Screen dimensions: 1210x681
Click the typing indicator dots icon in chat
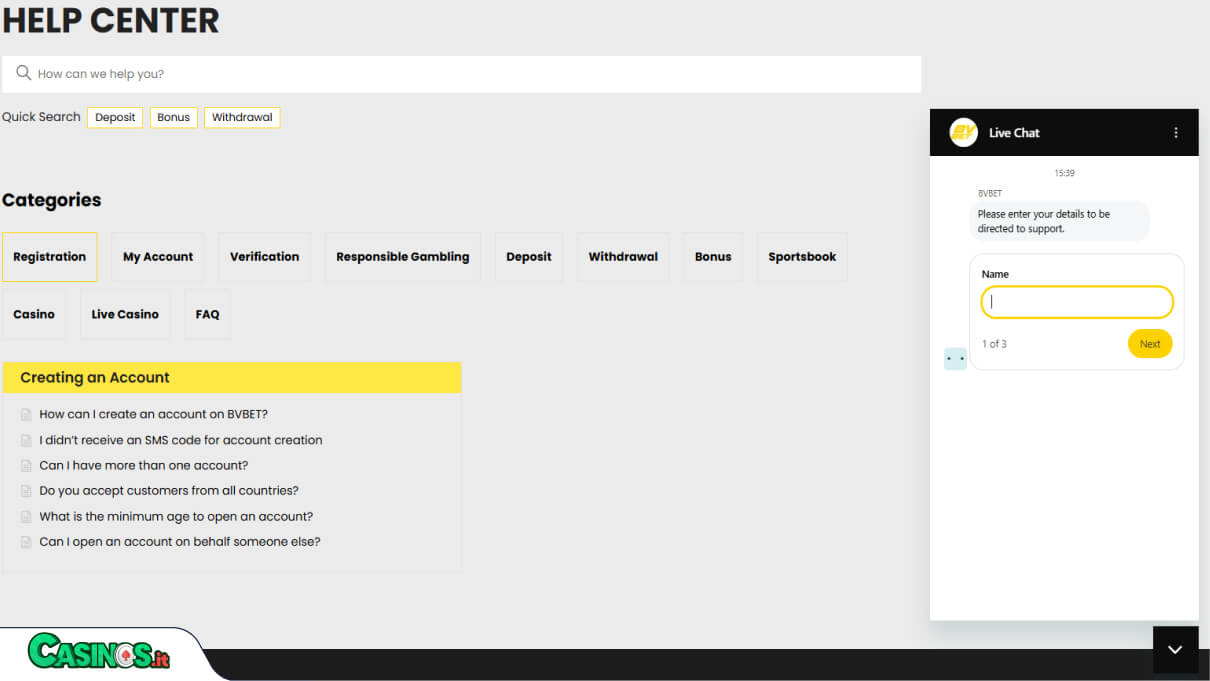956,358
